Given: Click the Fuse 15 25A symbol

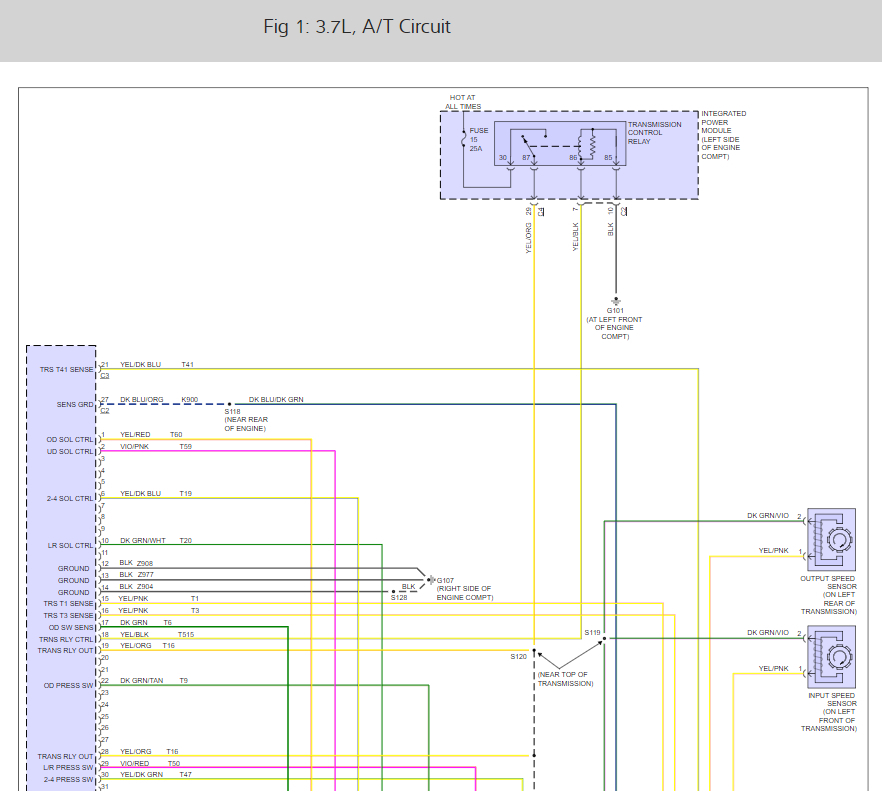Looking at the screenshot, I should coord(463,139).
